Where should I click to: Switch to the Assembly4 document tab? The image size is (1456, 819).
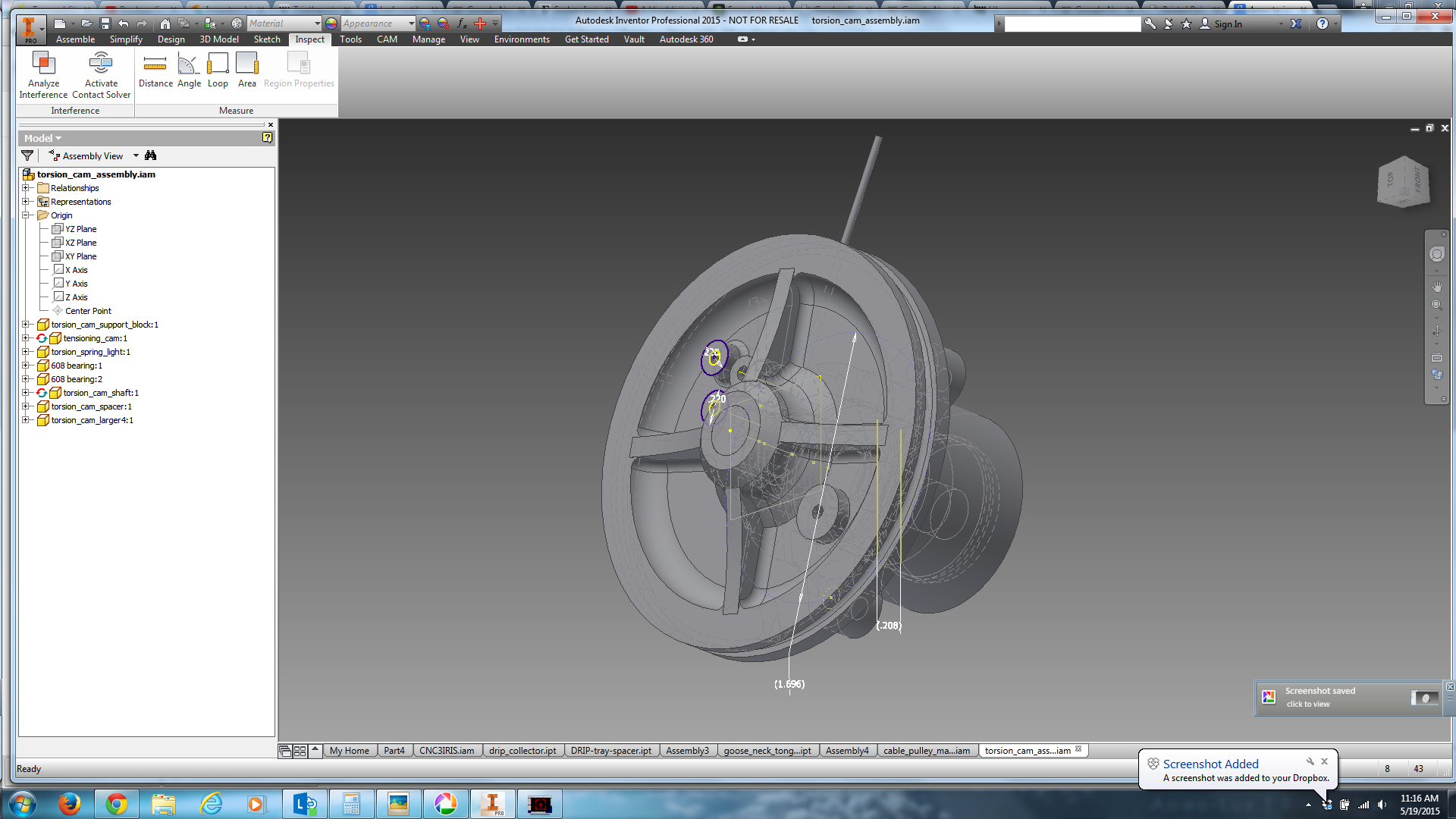tap(847, 751)
